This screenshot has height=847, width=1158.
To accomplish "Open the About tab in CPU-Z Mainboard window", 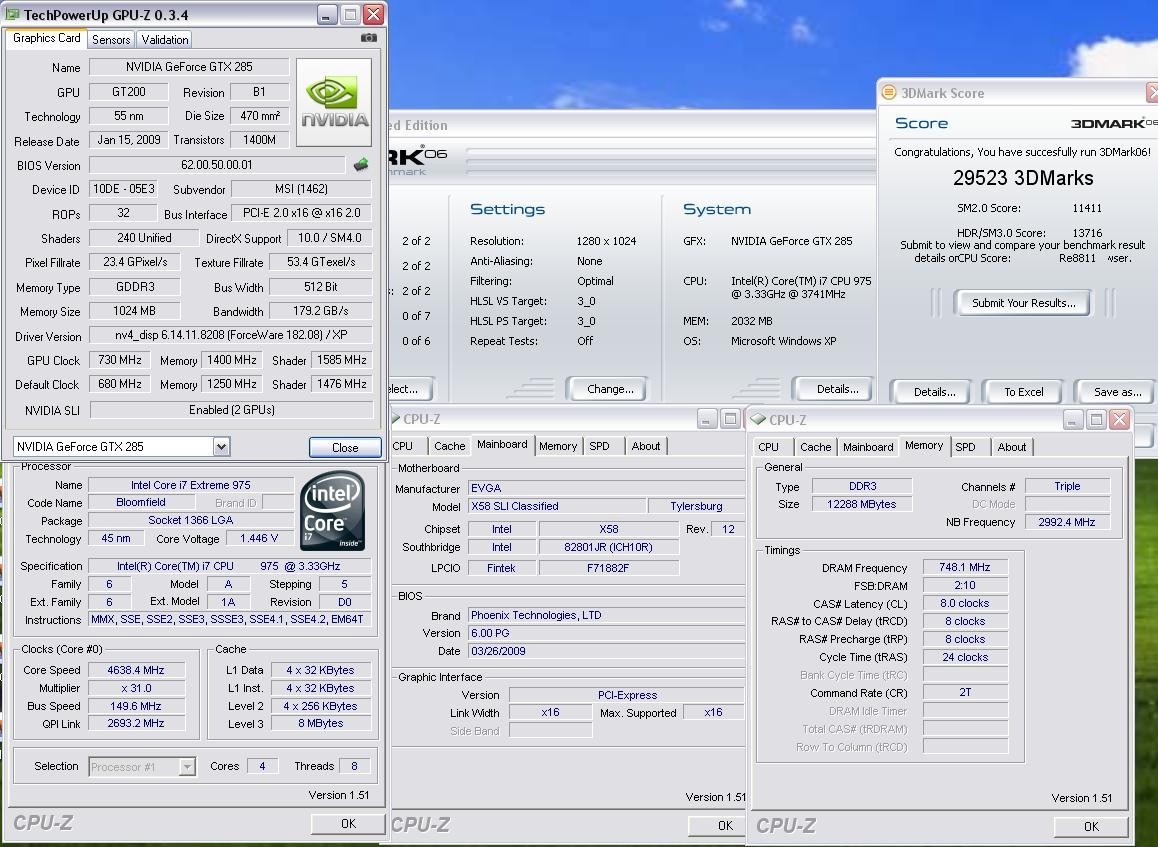I will (645, 446).
